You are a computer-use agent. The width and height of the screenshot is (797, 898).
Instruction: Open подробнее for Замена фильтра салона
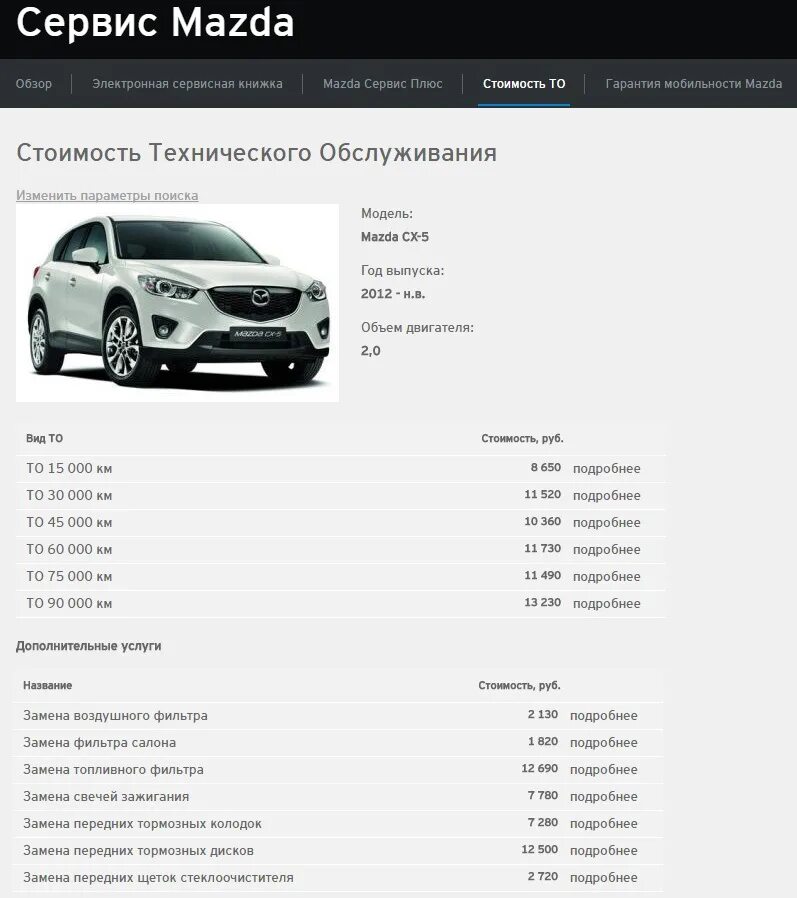click(603, 742)
